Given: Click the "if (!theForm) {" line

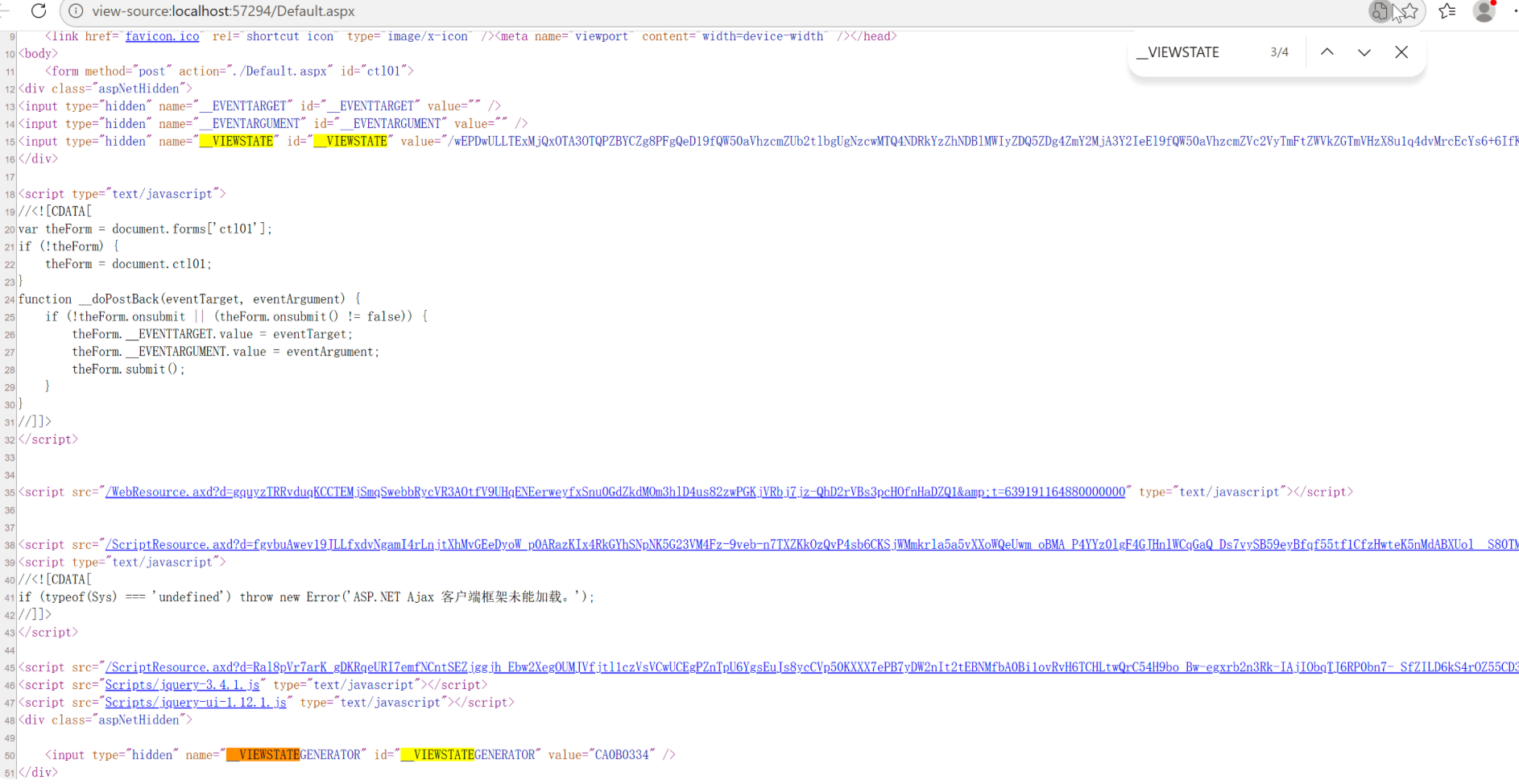Looking at the screenshot, I should [69, 246].
